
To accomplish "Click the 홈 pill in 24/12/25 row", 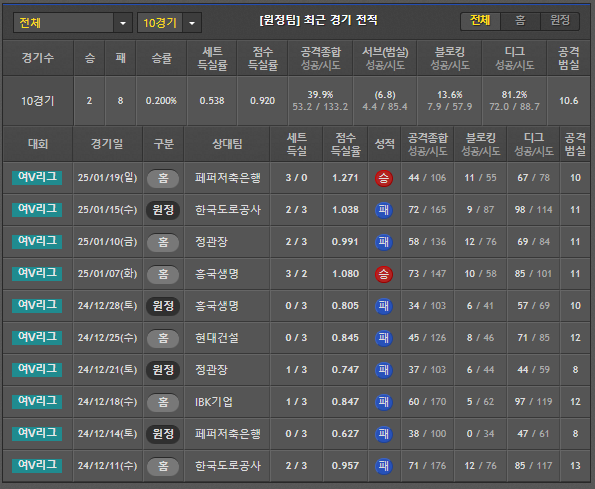I will [x=163, y=338].
